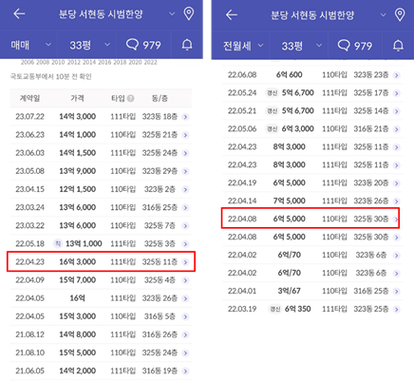The image size is (414, 383).
Task: Select the 15억 7,000 price entry
Action: pyautogui.click(x=77, y=280)
